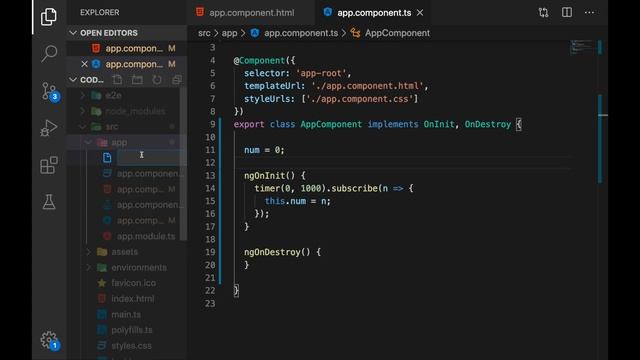
Task: Expand the assets folder
Action: tap(127, 252)
